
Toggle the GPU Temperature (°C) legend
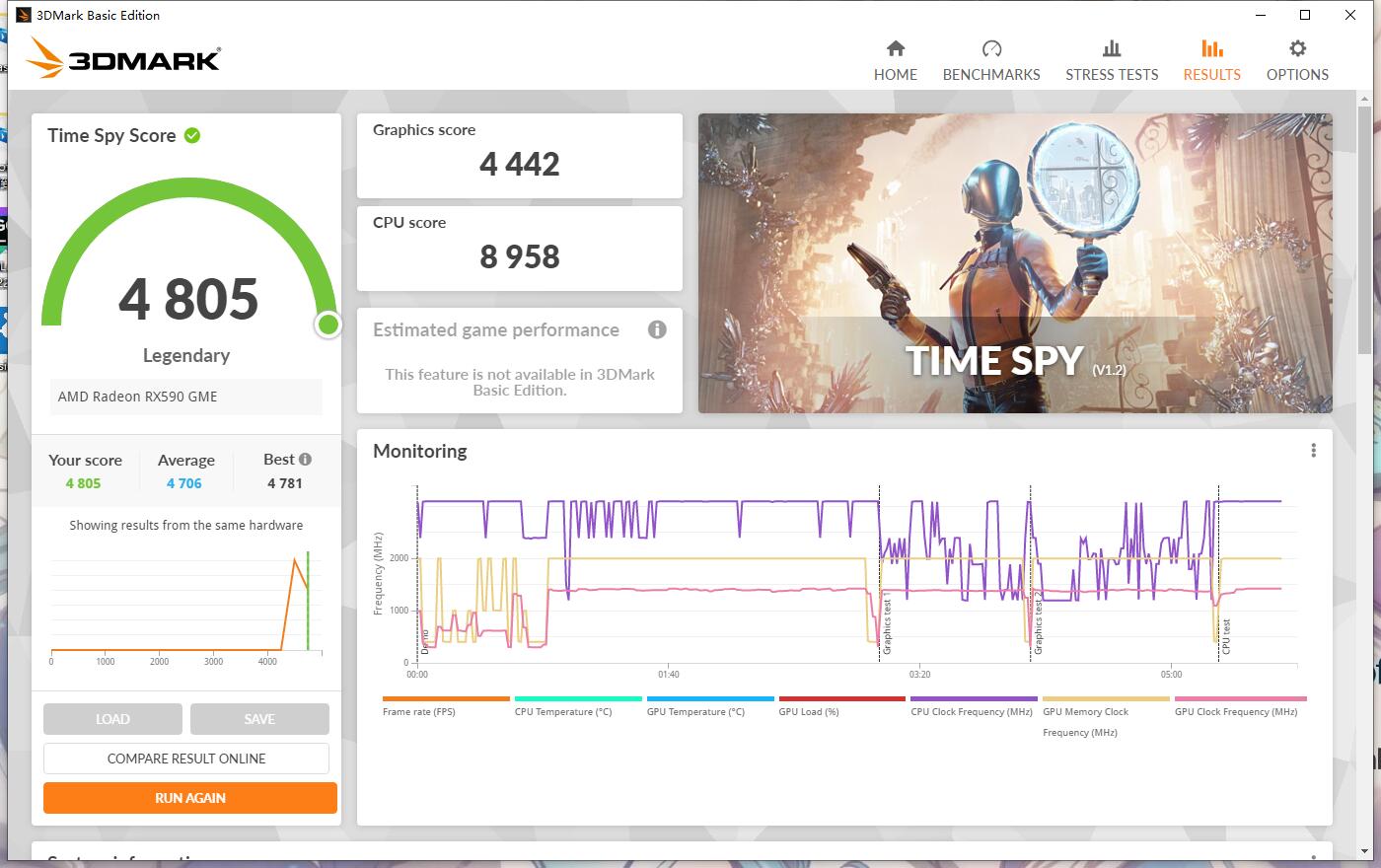click(x=710, y=706)
